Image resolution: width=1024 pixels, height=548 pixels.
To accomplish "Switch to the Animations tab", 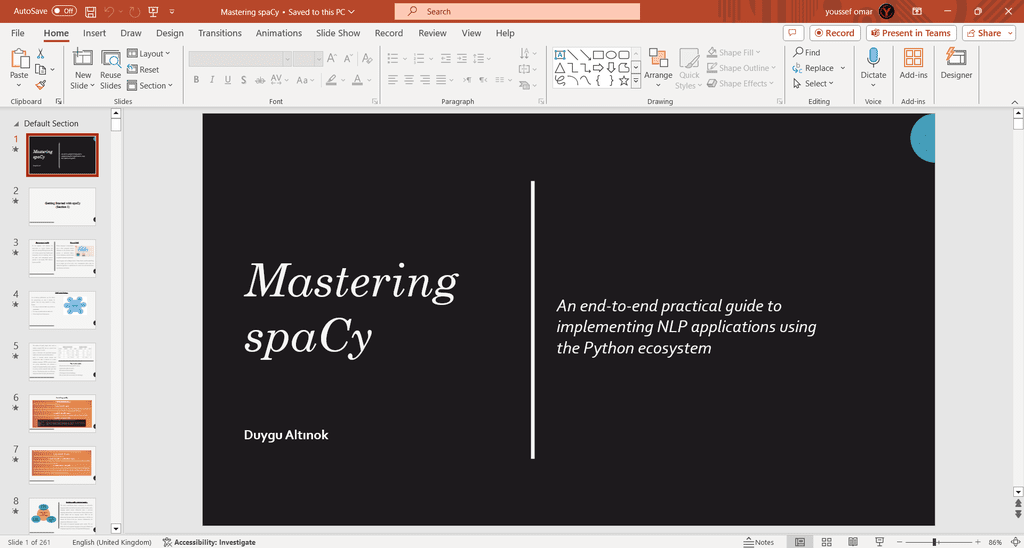I will click(x=279, y=33).
